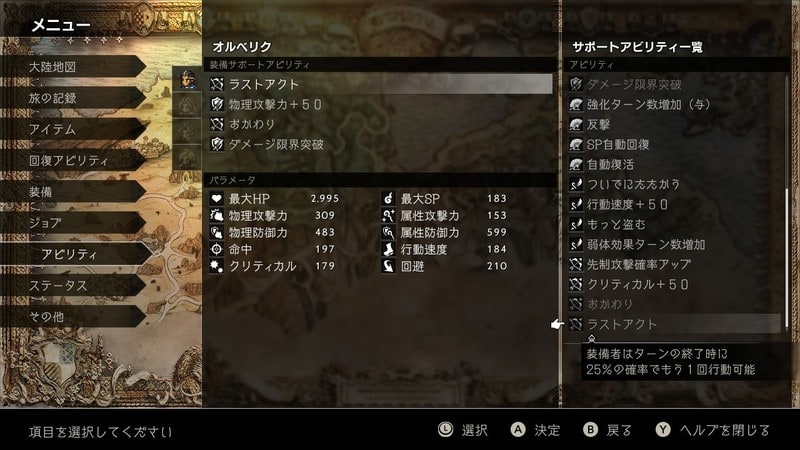The height and width of the screenshot is (450, 800).
Task: Click the boot icon next to 行動速度
Action: 388,249
